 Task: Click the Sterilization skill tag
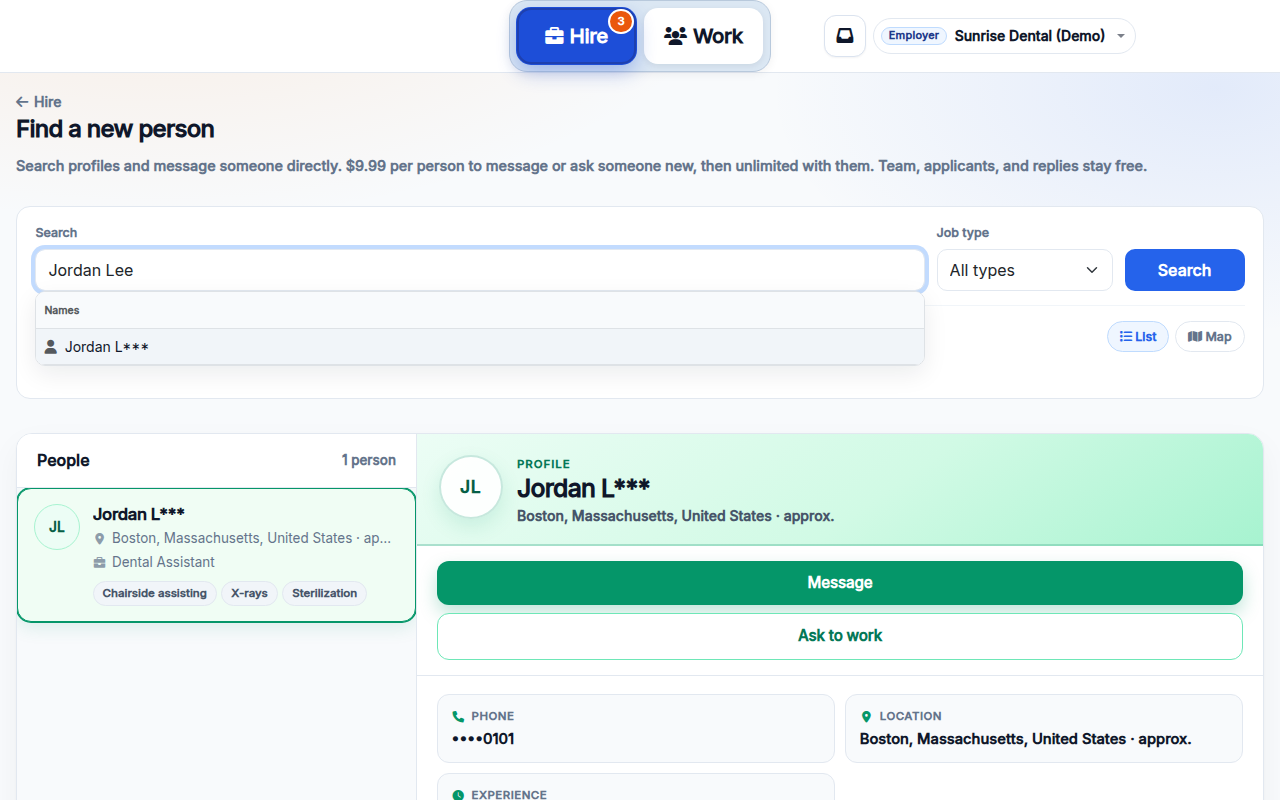pos(325,593)
